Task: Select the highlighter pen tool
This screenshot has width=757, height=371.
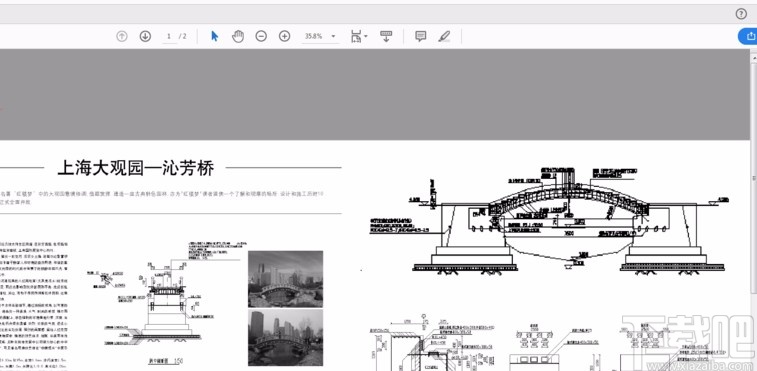Action: (444, 36)
